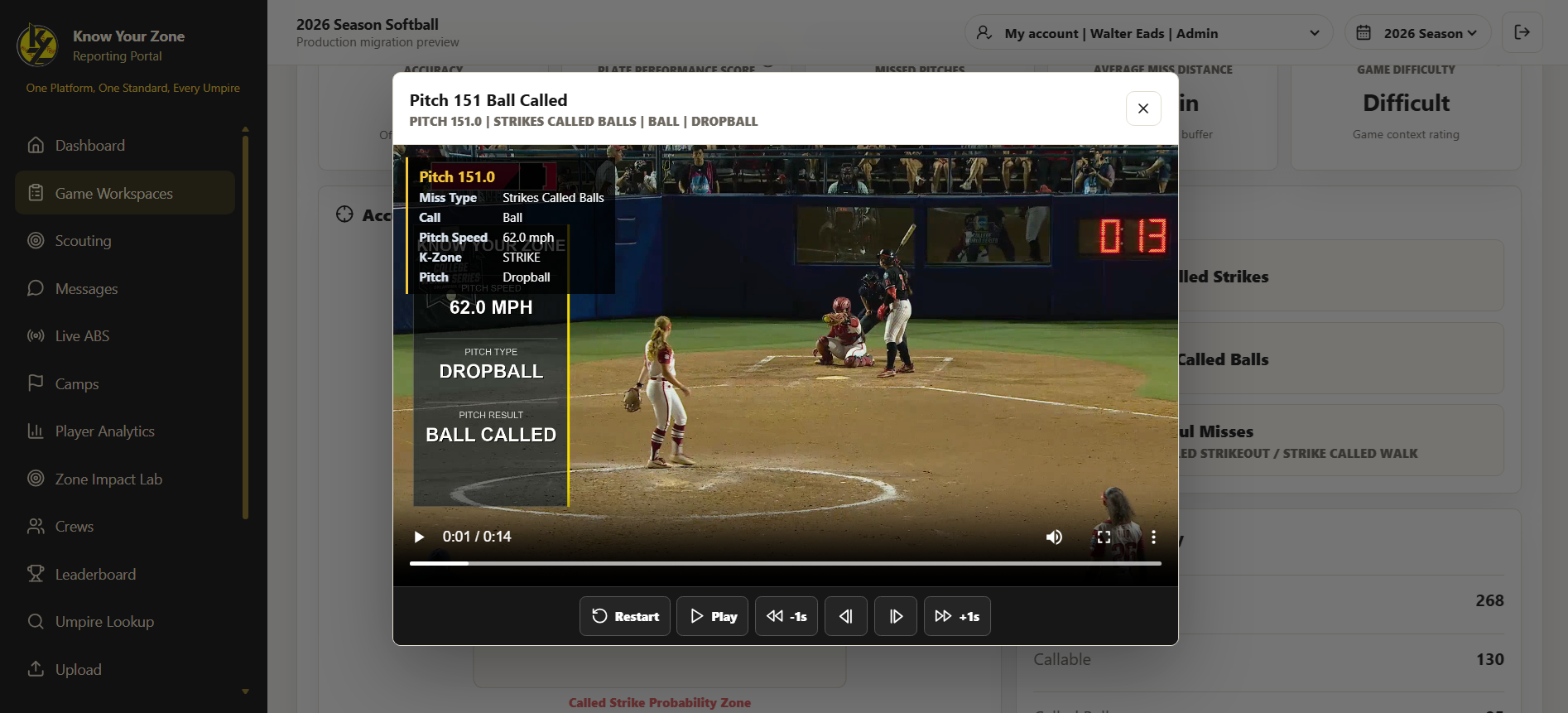Open the Dashboard home icon

click(x=36, y=145)
